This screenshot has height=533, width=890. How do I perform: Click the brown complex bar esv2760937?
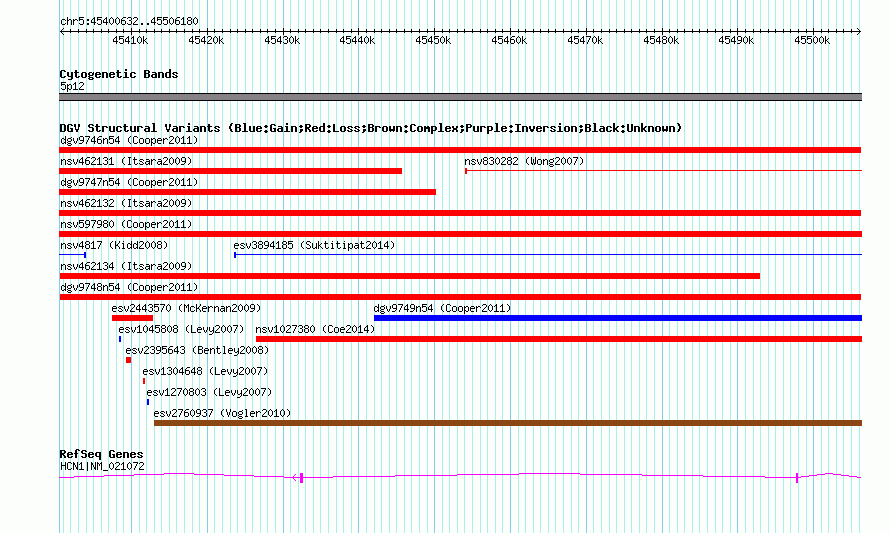508,423
